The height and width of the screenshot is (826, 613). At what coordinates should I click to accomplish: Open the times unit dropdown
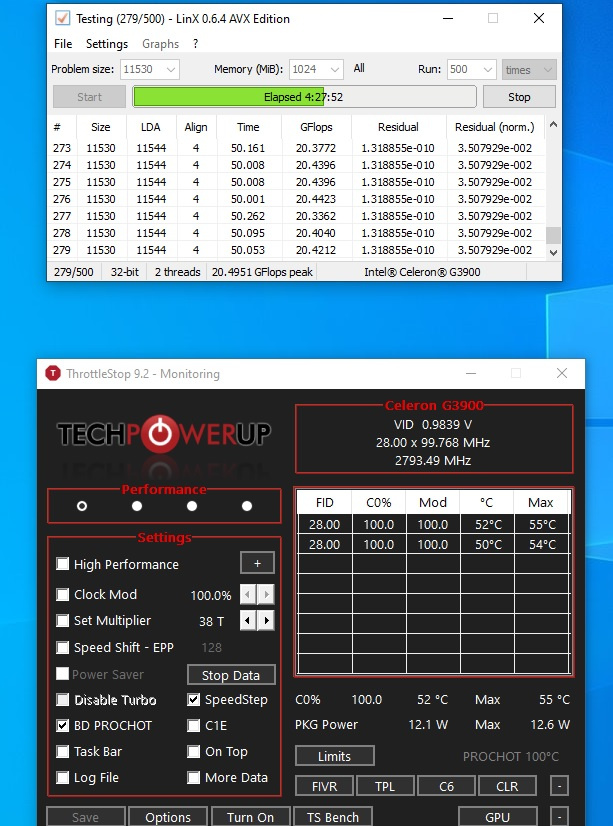[529, 70]
